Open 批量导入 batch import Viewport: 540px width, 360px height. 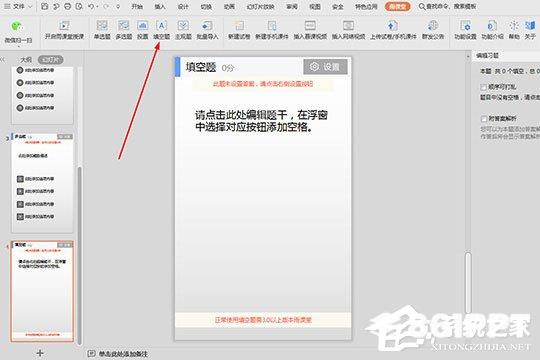click(207, 30)
